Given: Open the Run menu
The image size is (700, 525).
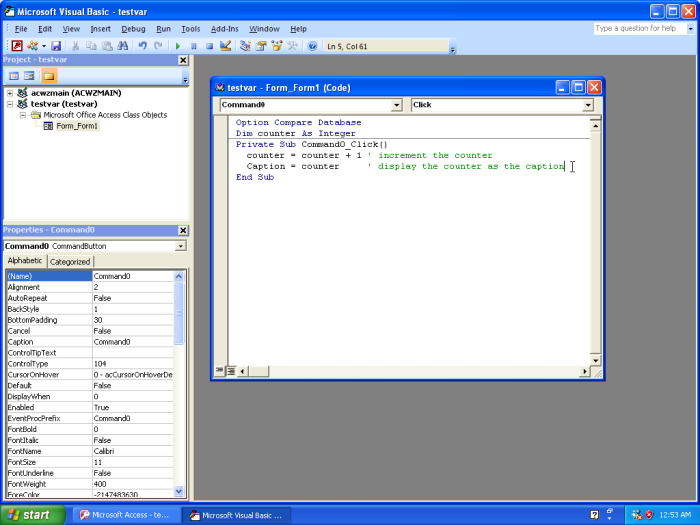Looking at the screenshot, I should (x=163, y=29).
